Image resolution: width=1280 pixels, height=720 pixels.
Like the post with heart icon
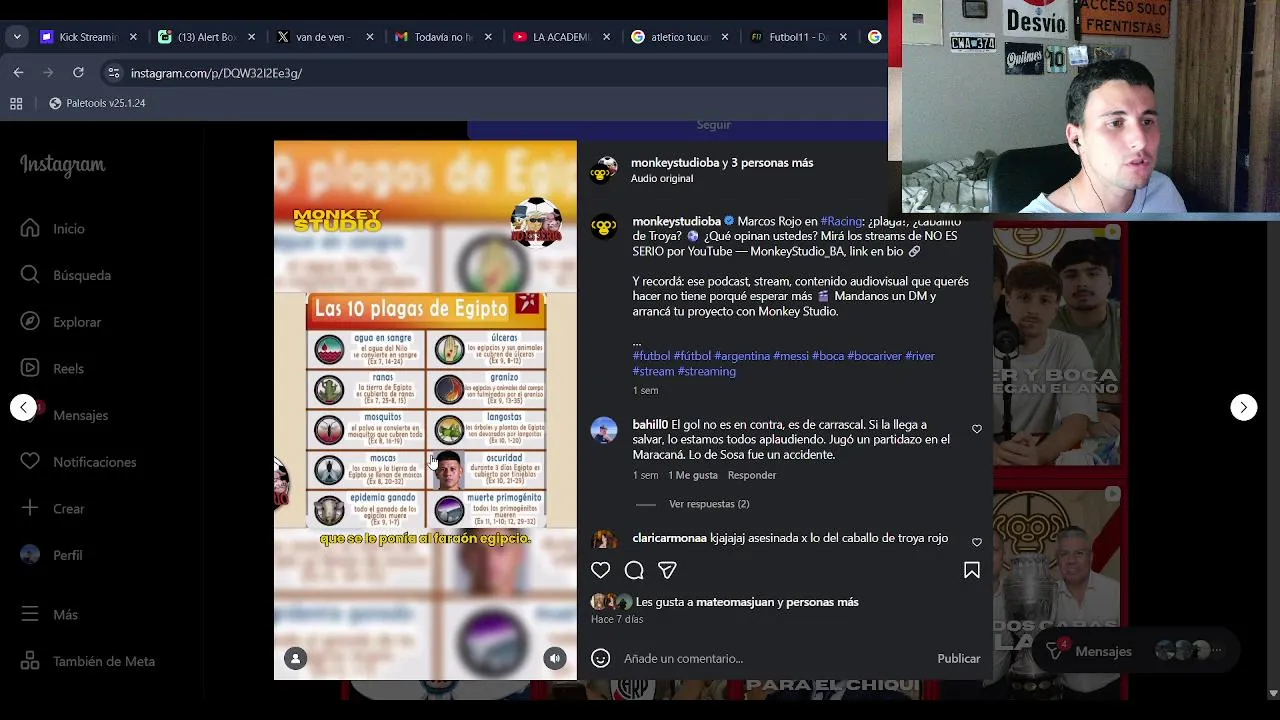pos(600,570)
